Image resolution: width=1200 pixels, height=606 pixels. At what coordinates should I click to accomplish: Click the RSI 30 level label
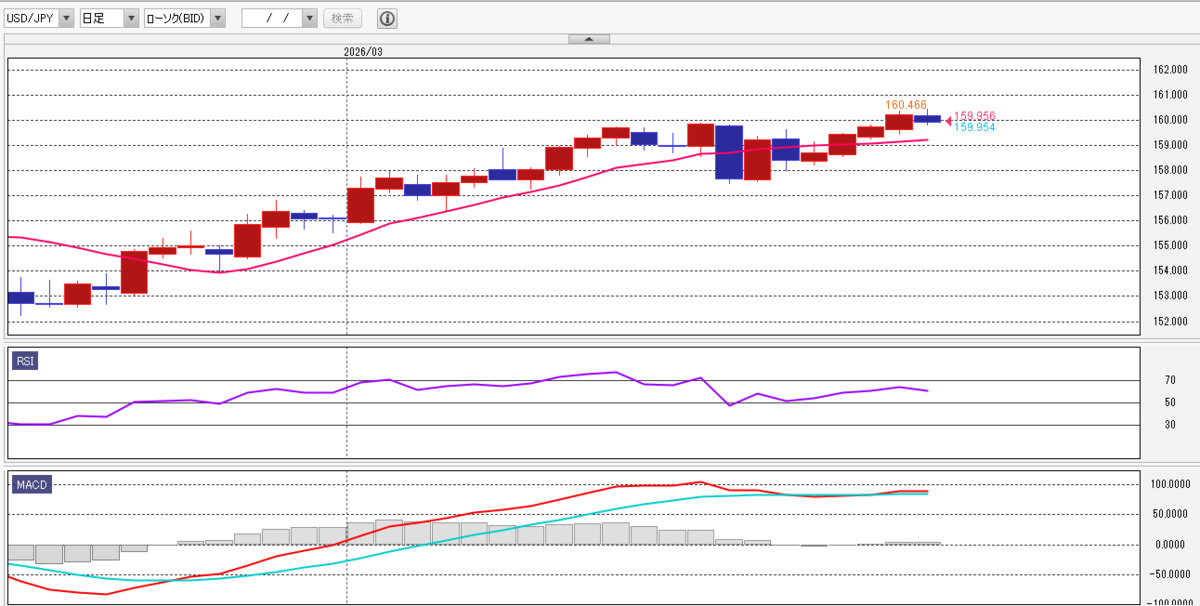tap(1170, 425)
